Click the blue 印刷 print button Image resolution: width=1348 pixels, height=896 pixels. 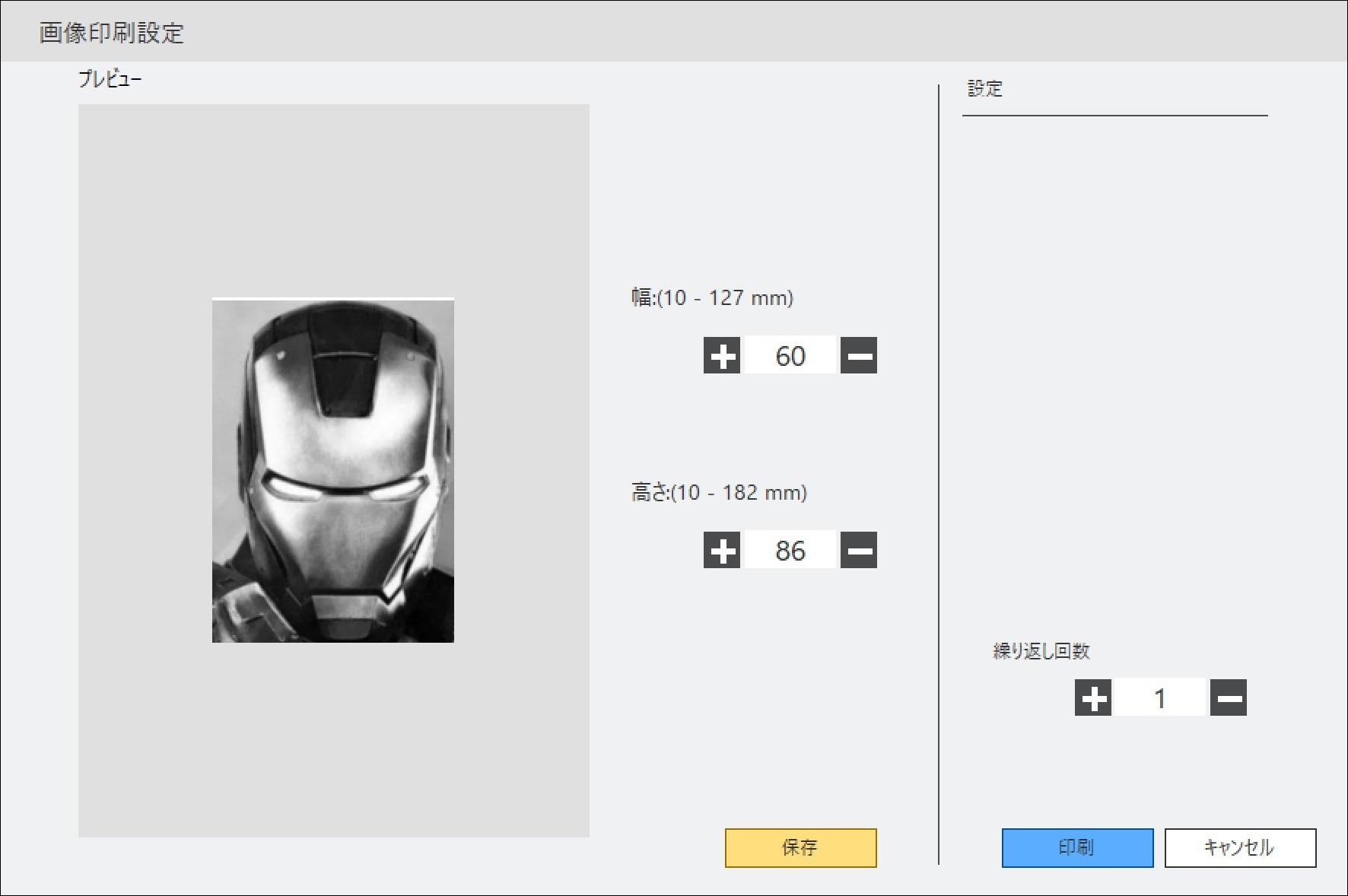1078,848
